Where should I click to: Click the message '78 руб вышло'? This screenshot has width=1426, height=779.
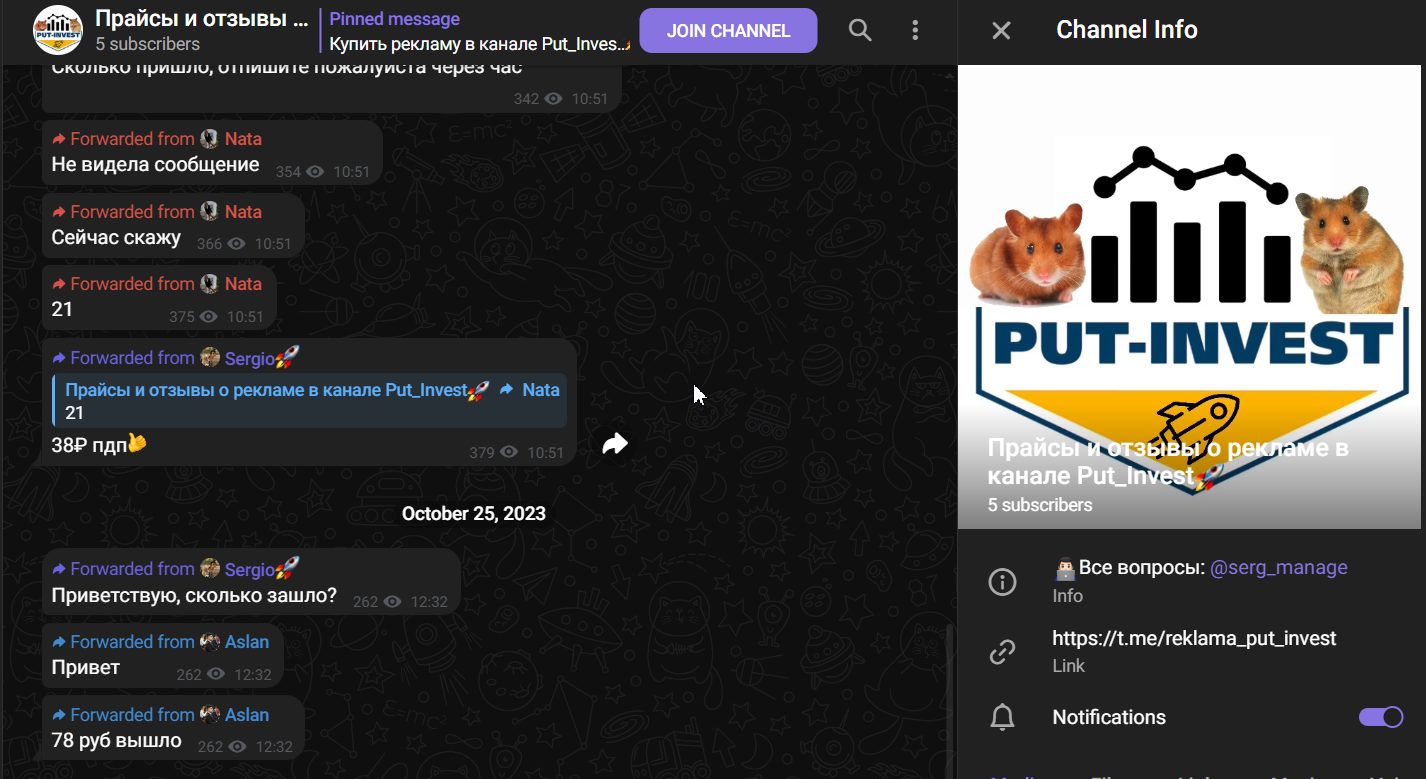pyautogui.click(x=116, y=741)
